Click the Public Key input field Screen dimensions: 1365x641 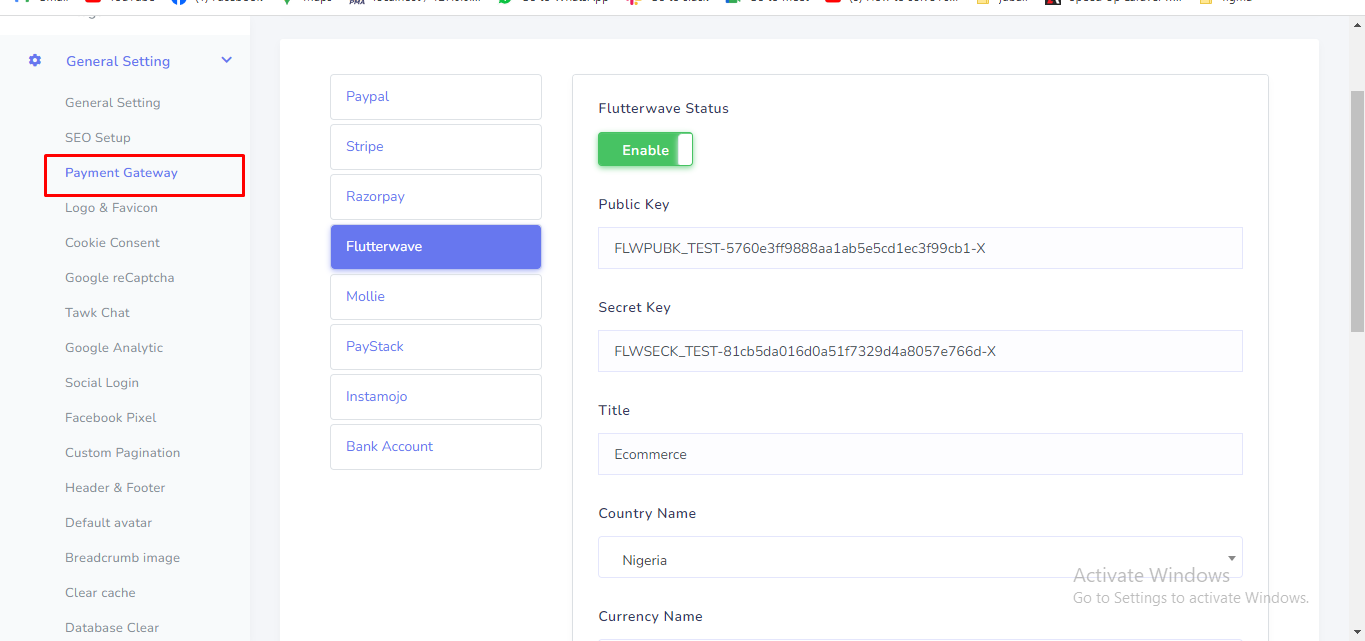(x=919, y=248)
